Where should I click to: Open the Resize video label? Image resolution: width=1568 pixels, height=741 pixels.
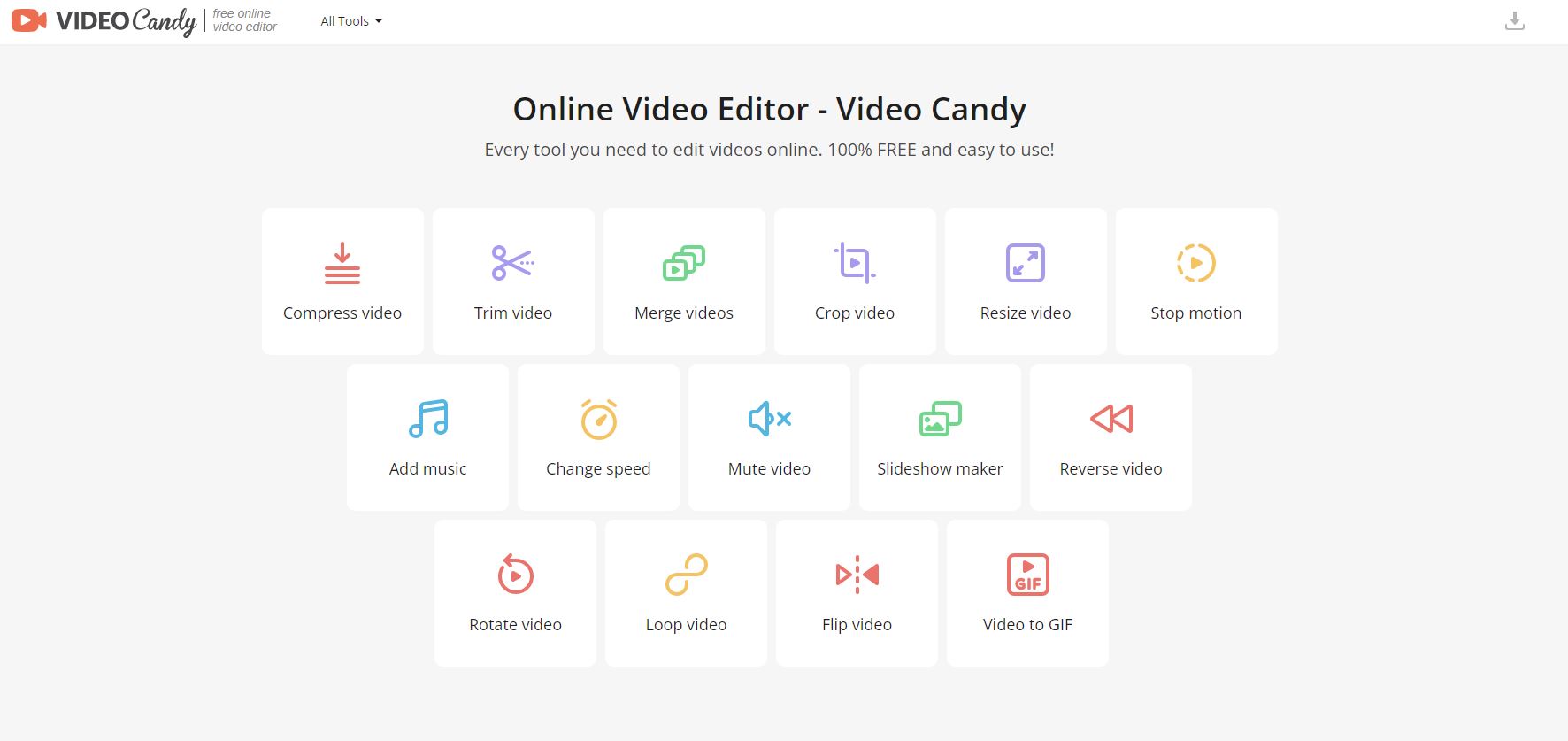pos(1026,313)
